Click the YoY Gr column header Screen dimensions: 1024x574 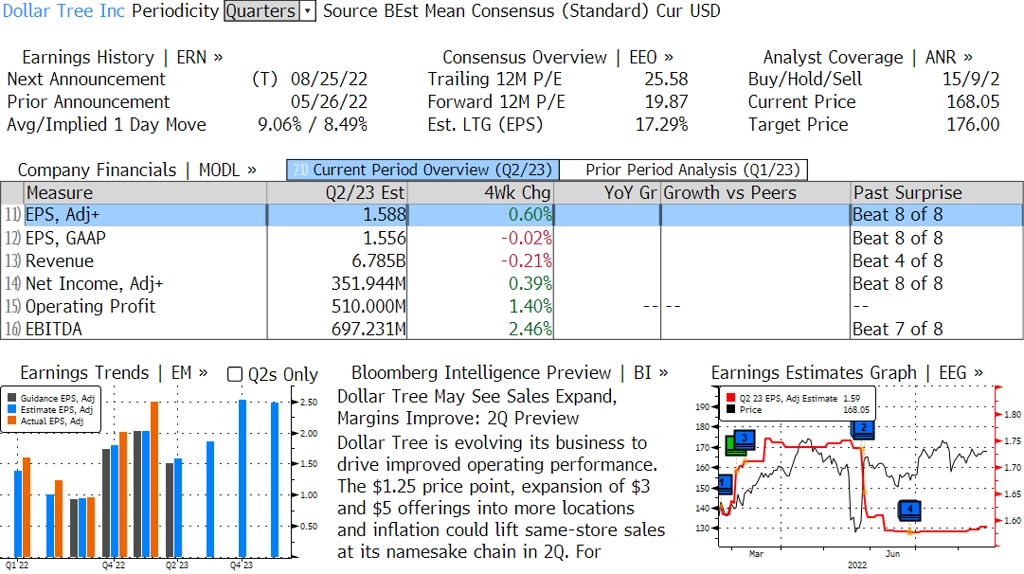[x=607, y=193]
